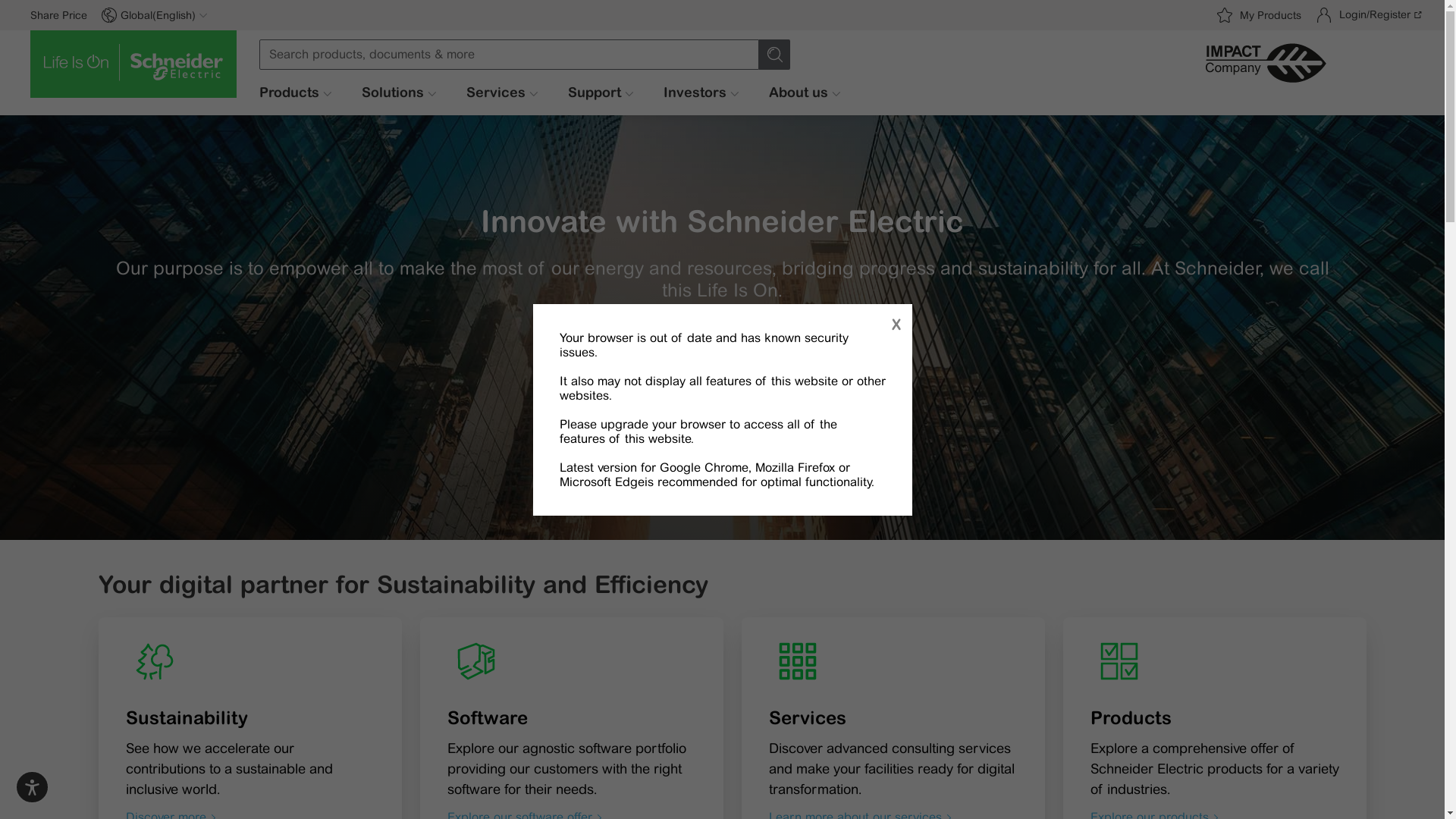Open the accessibility widget icon
This screenshot has height=819, width=1456.
click(x=32, y=787)
